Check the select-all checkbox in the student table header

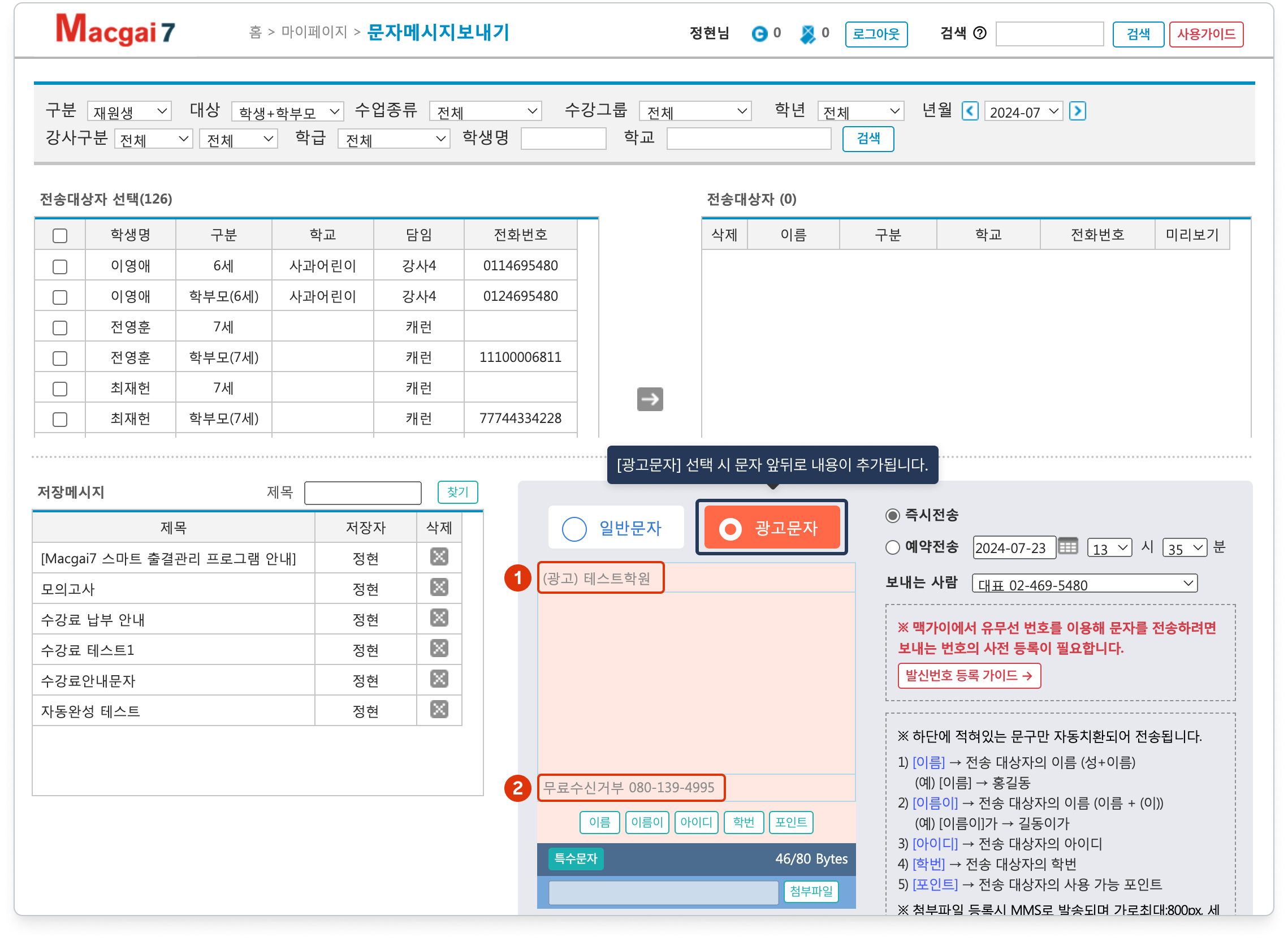click(x=60, y=235)
